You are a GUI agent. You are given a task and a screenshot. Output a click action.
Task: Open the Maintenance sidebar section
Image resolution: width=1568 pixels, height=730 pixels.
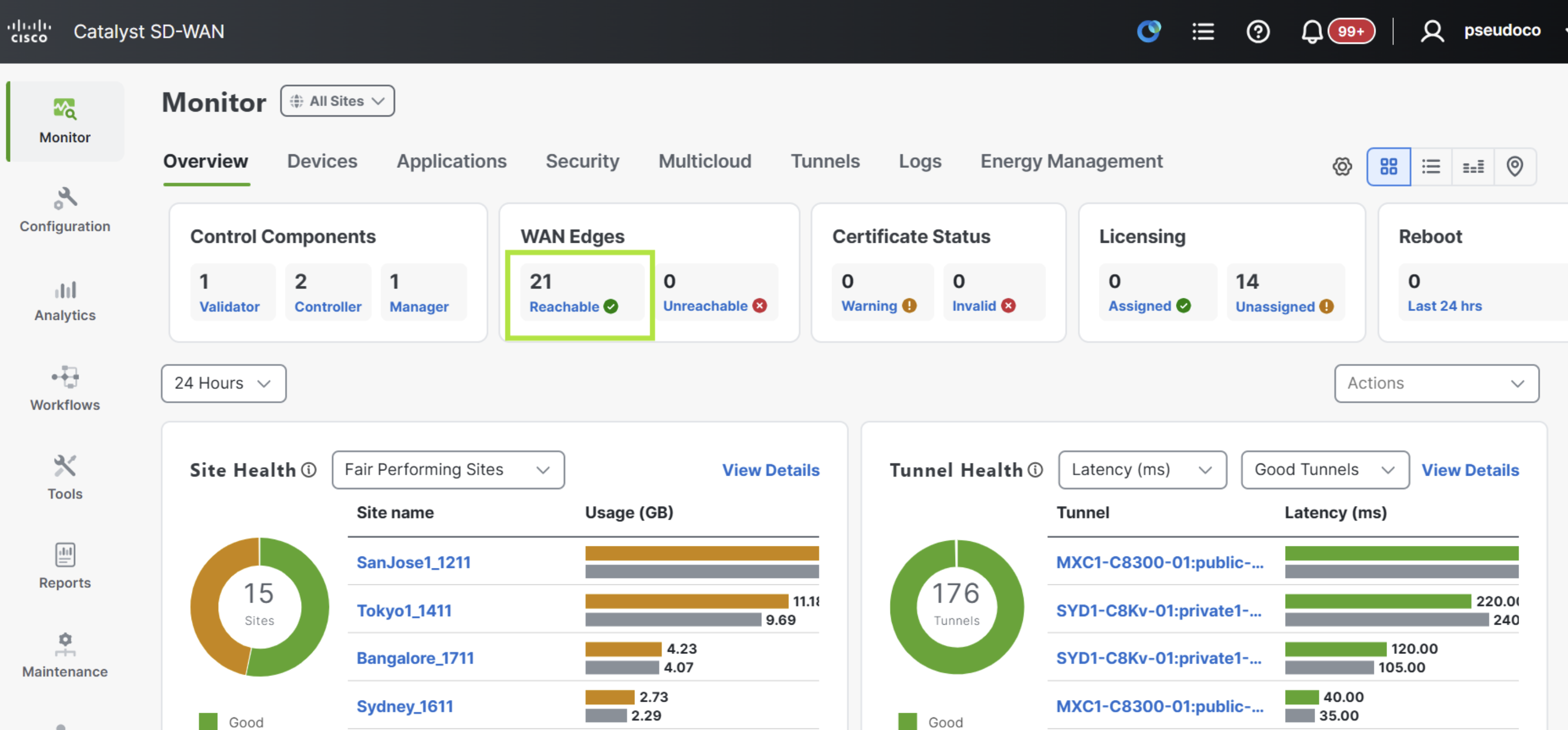tap(65, 655)
